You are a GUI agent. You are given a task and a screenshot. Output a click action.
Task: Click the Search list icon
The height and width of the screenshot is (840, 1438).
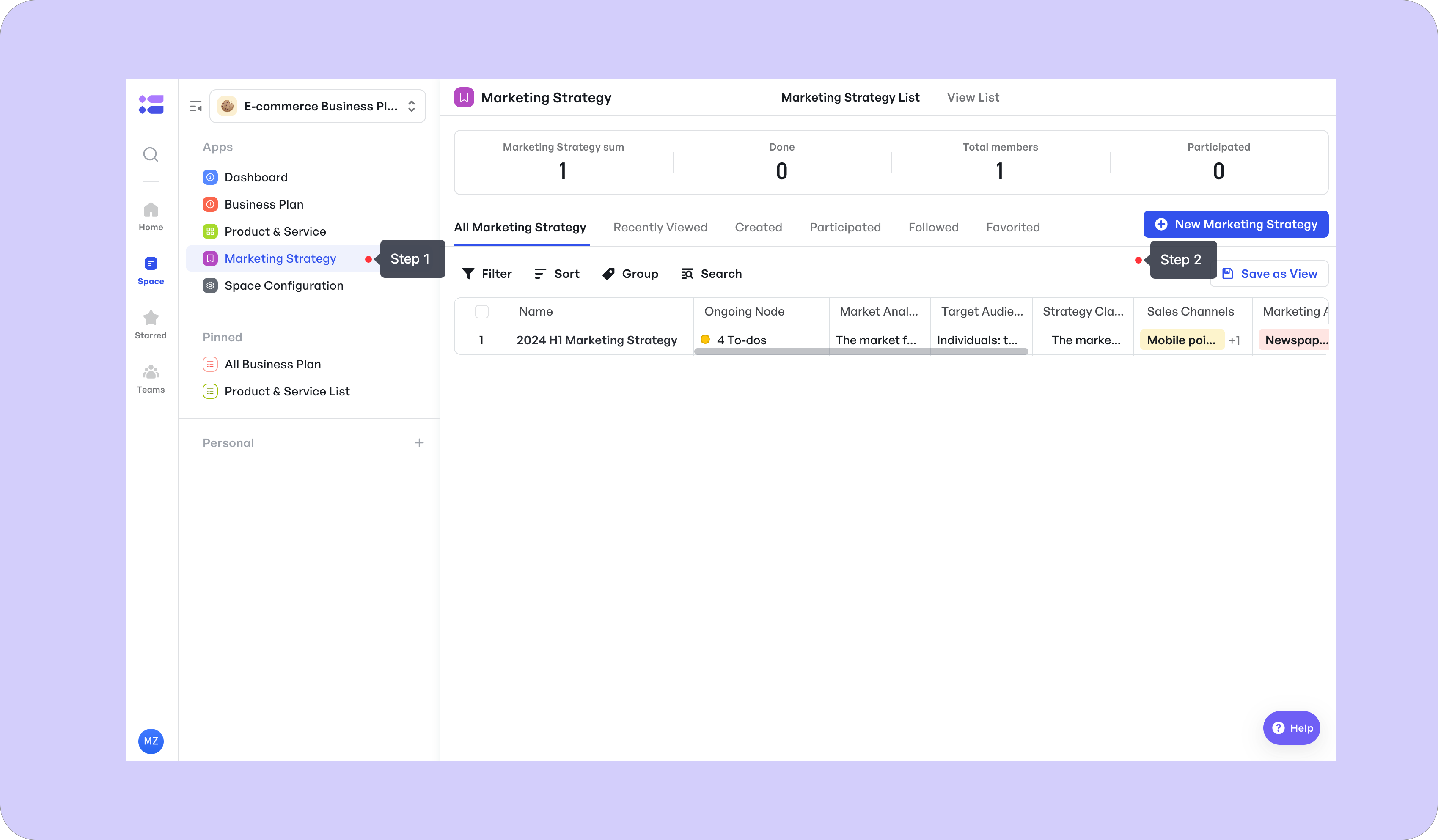pos(687,274)
